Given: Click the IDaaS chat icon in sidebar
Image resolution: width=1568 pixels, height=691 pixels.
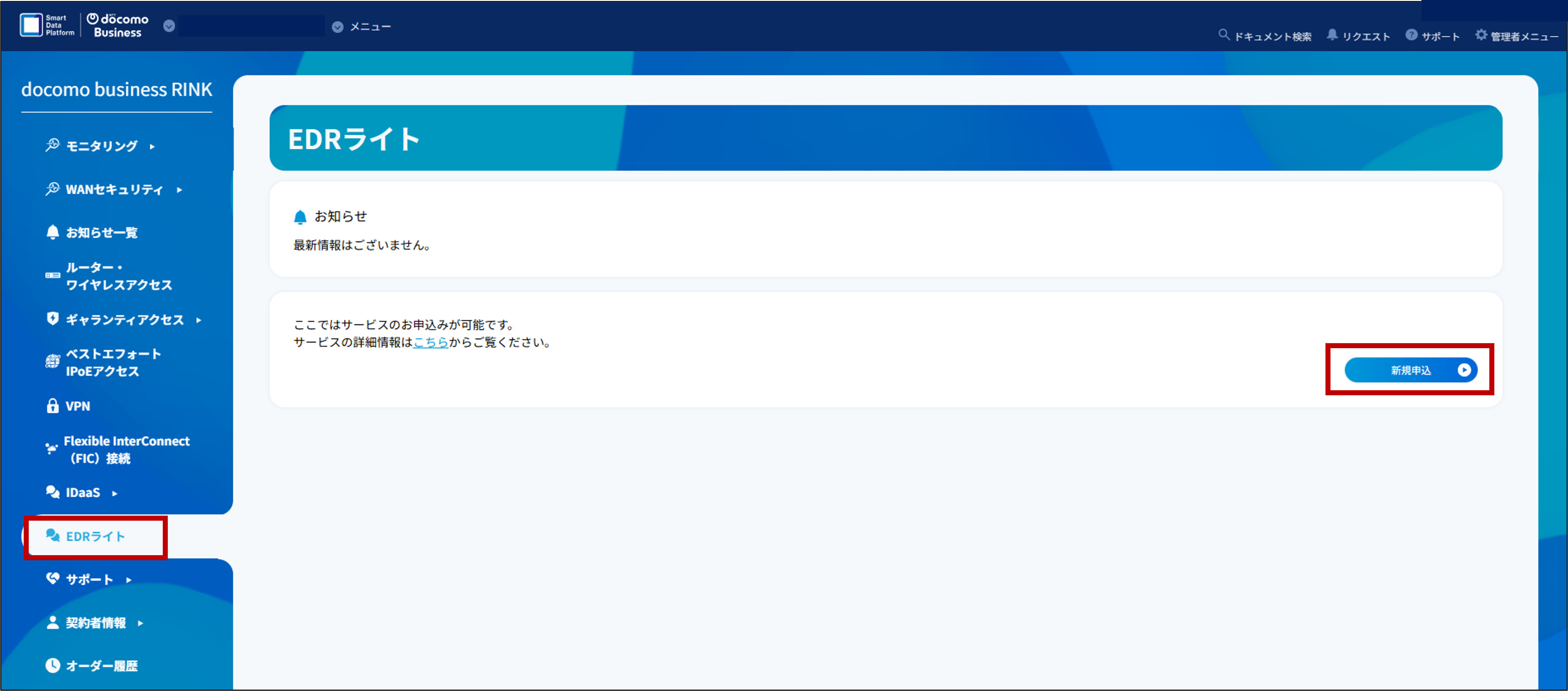Looking at the screenshot, I should (52, 492).
